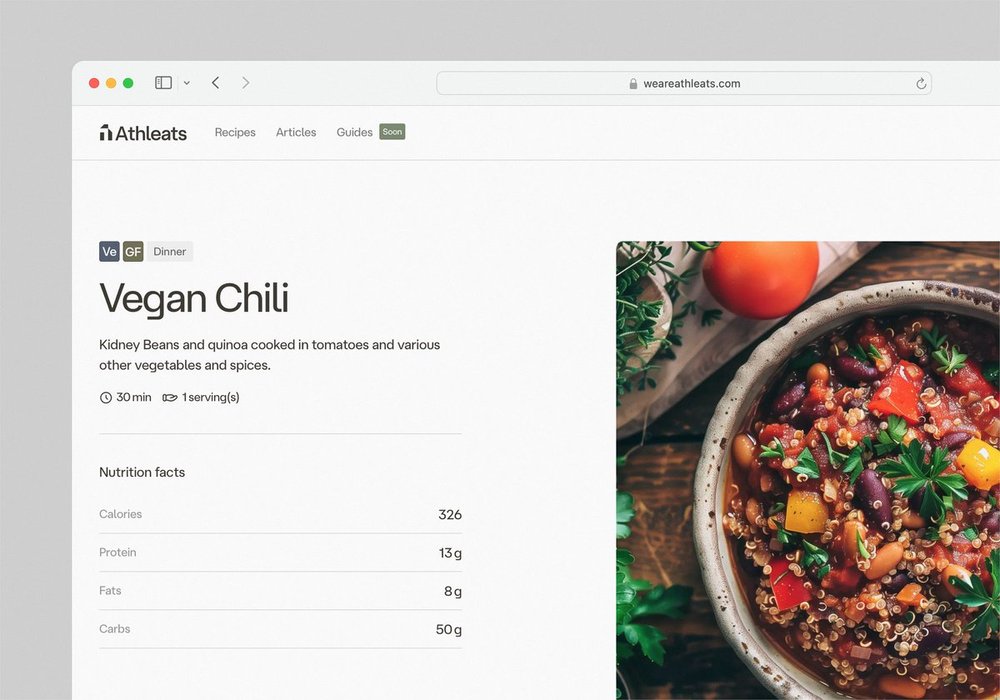This screenshot has height=700, width=1000.
Task: Reload the page with the refresh icon
Action: 921,84
